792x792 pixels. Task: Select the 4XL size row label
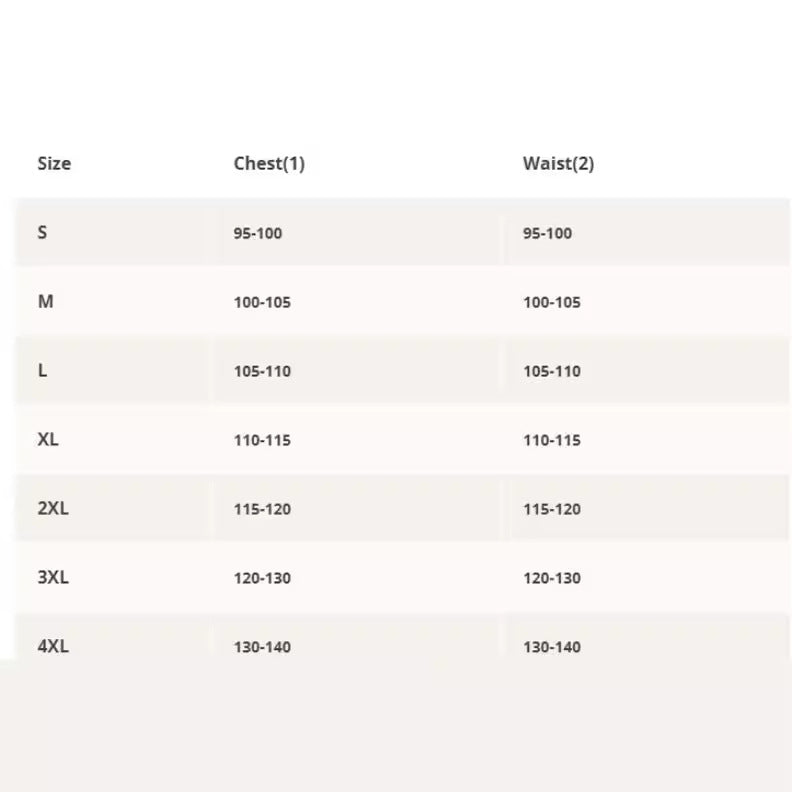point(53,646)
